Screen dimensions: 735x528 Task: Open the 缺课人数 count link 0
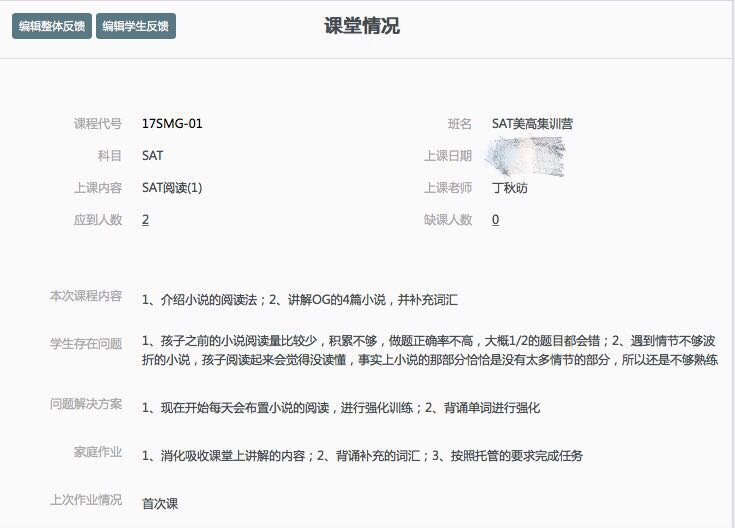coord(495,219)
